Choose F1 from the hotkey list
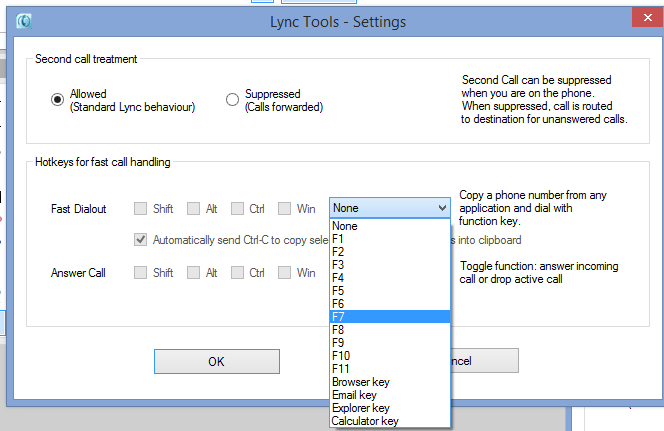 pyautogui.click(x=390, y=239)
